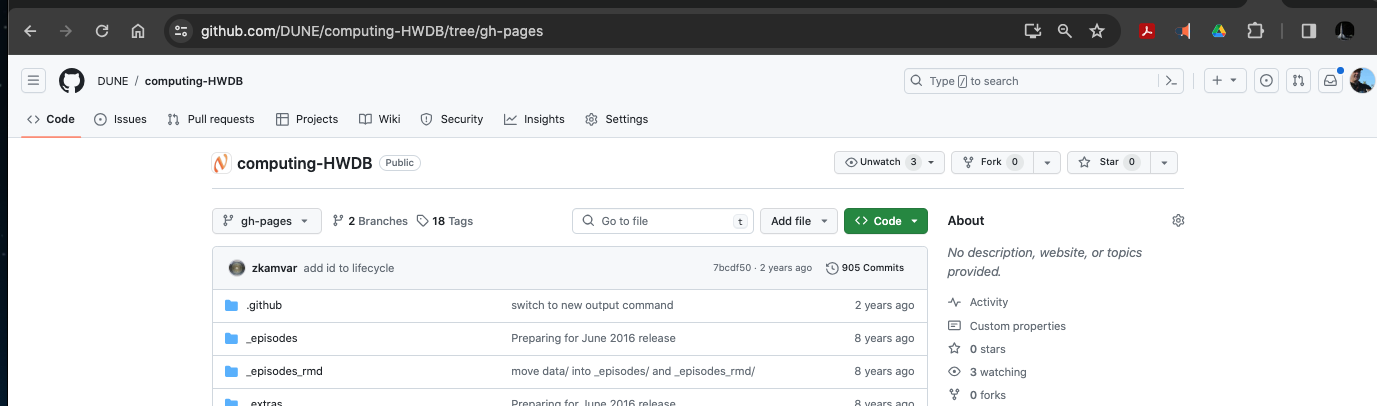Toggle the browser side panel
Viewport: 1377px width, 406px height.
pyautogui.click(x=1308, y=31)
